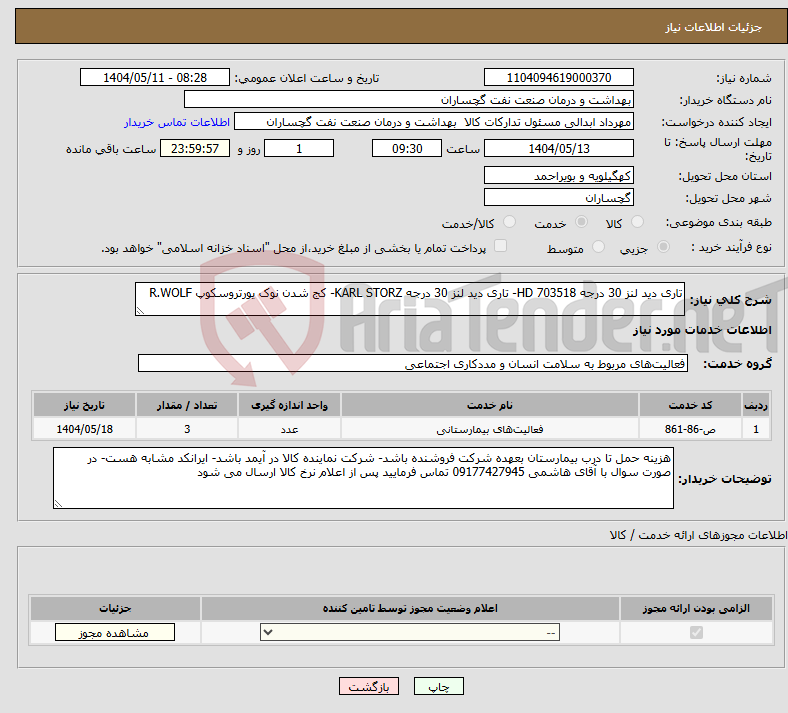The image size is (788, 713).
Task: Open the اطلاعات تماس خریدار link
Action: tap(177, 122)
